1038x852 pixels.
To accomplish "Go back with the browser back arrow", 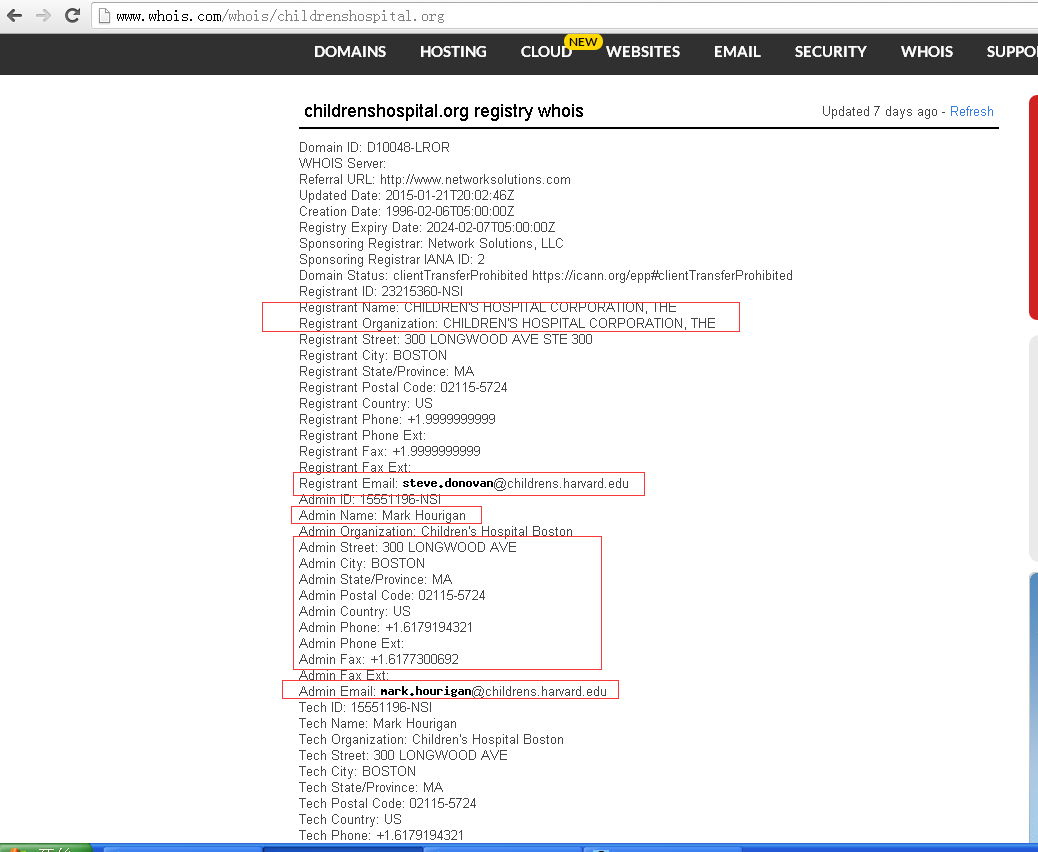I will pyautogui.click(x=15, y=15).
